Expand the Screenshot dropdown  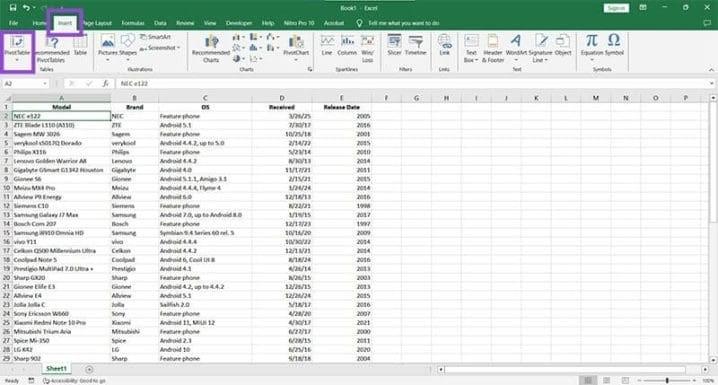[x=178, y=48]
